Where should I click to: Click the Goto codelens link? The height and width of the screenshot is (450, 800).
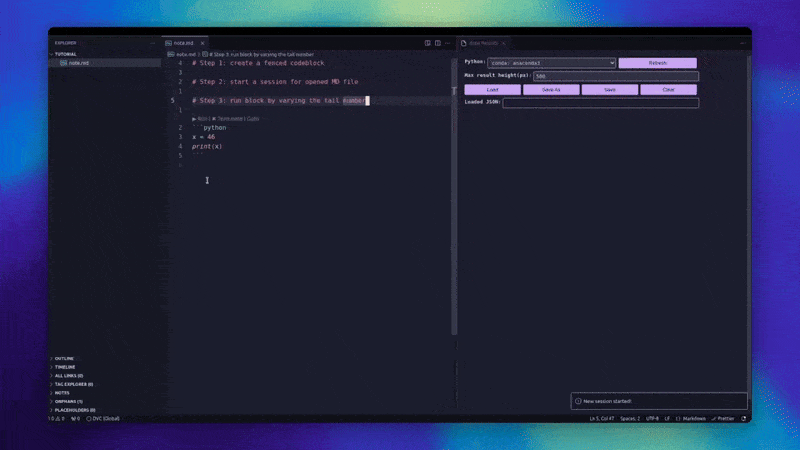tap(253, 119)
